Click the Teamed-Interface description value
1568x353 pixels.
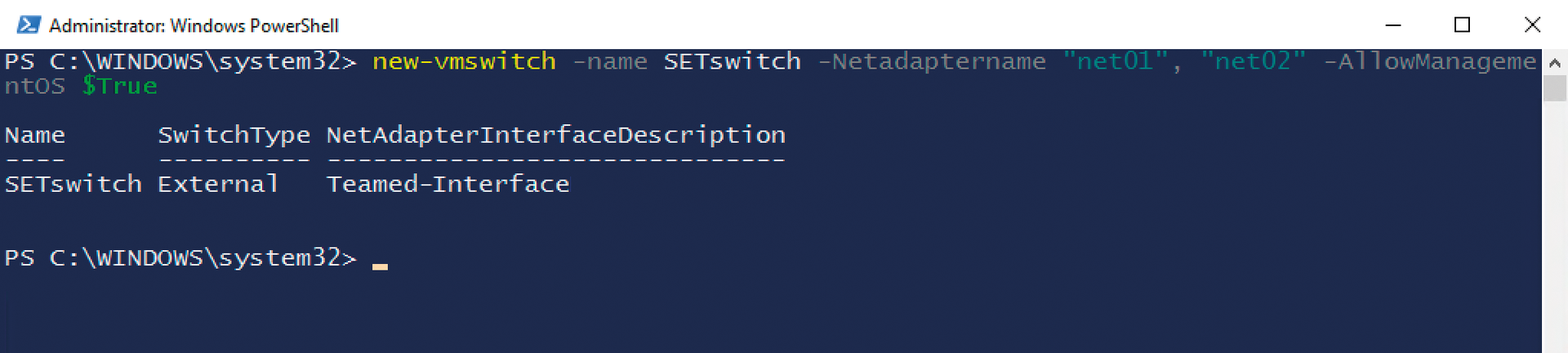pos(448,184)
